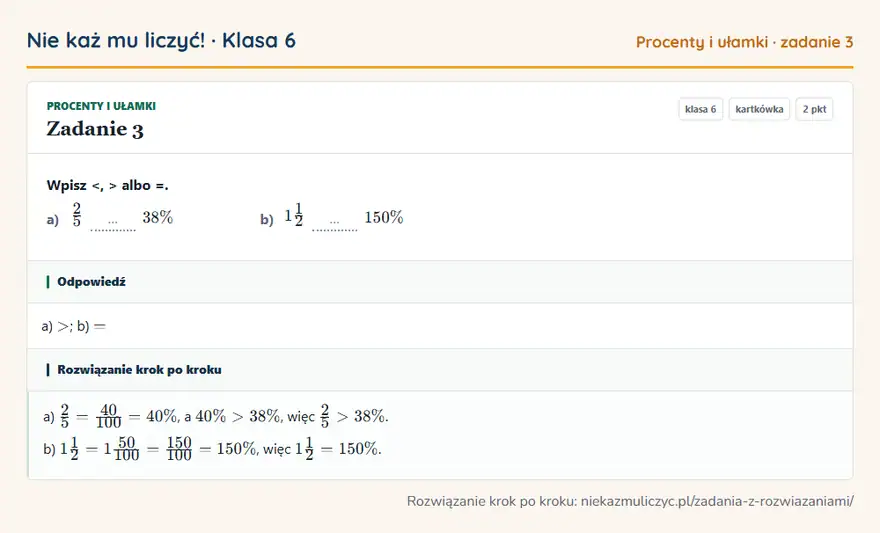Click the 'klasa 6' tag badge

[700, 109]
